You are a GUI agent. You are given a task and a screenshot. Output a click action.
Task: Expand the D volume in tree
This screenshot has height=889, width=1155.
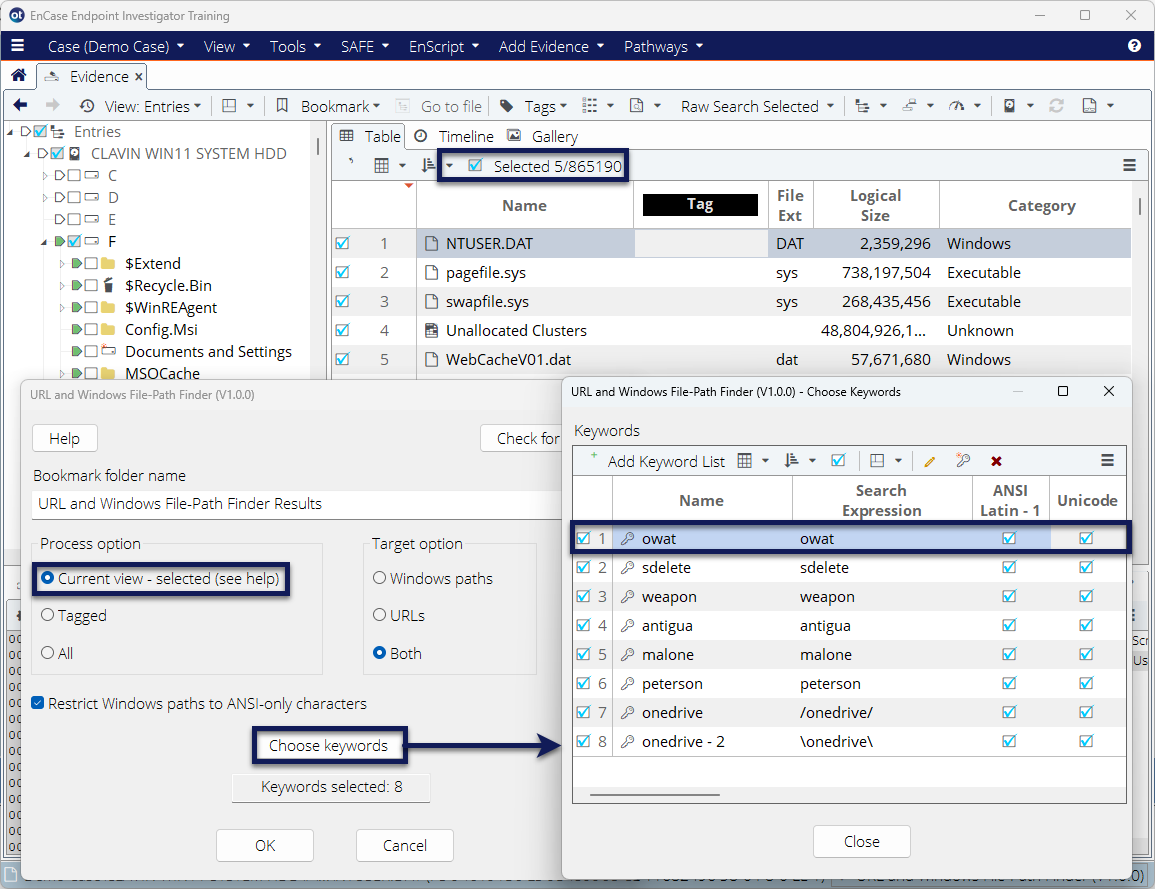(x=44, y=198)
